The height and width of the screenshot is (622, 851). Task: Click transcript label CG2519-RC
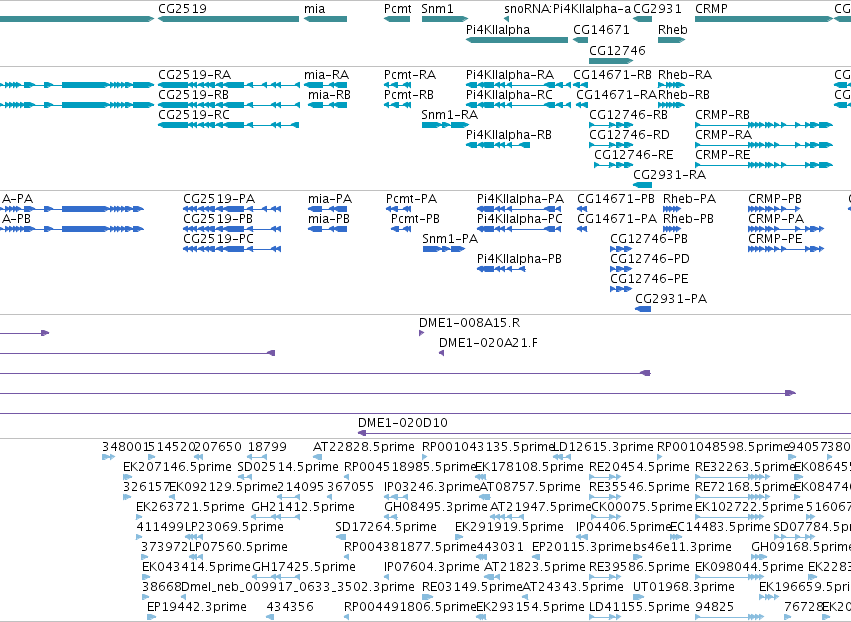coord(194,115)
